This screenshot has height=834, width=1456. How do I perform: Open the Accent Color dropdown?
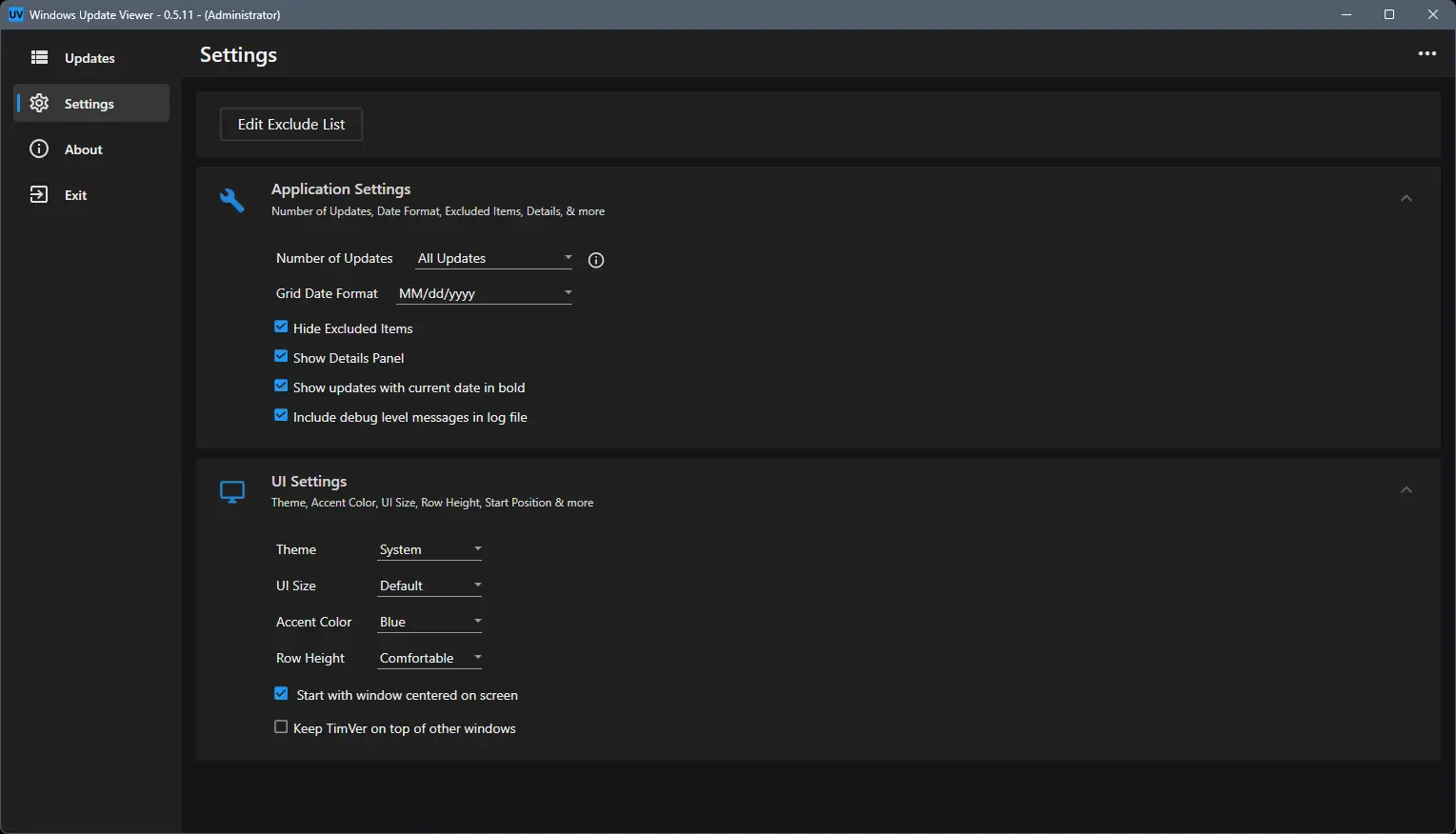429,622
